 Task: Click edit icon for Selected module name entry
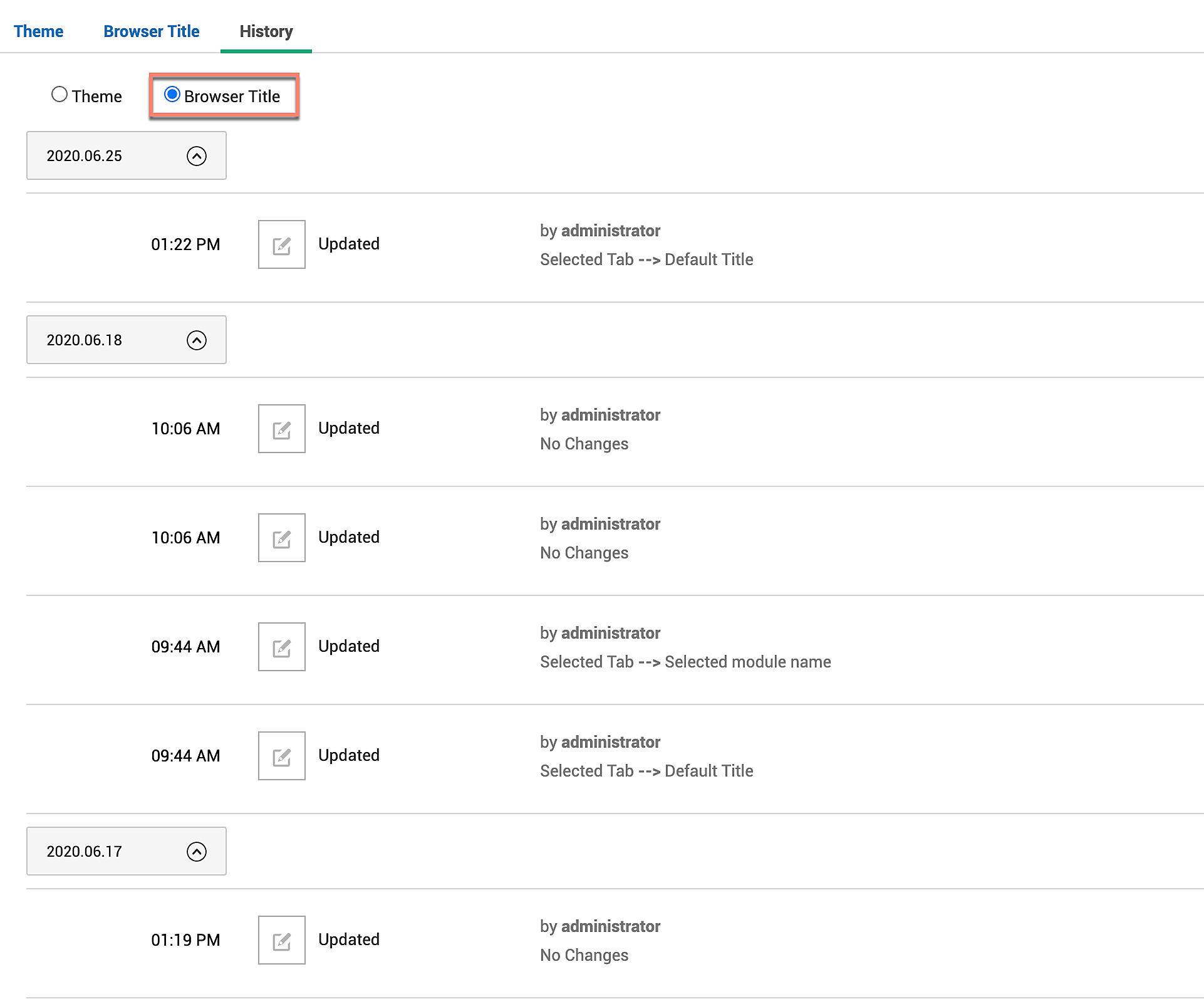point(281,647)
